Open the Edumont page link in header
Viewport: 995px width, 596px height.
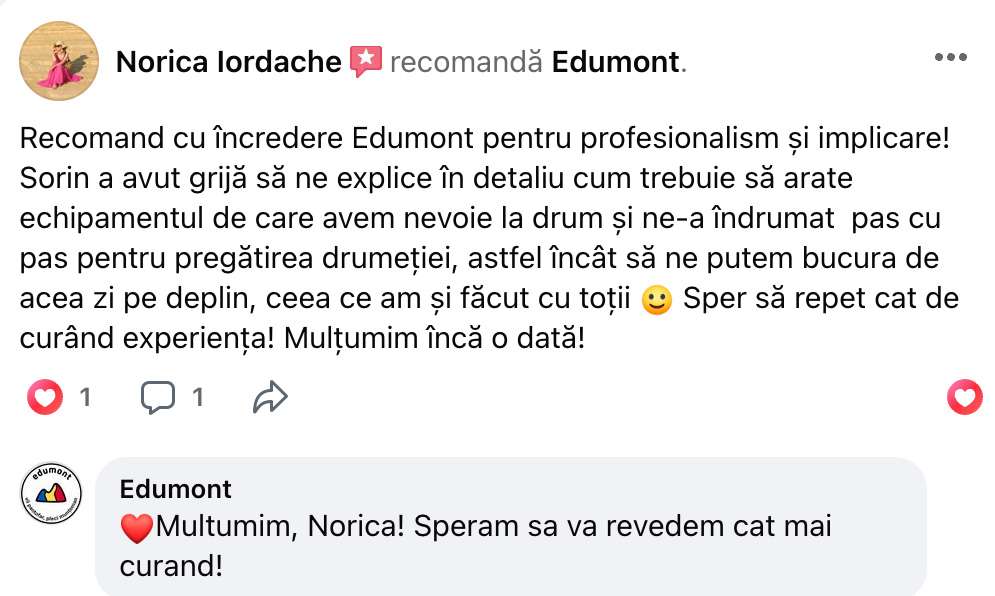(615, 62)
